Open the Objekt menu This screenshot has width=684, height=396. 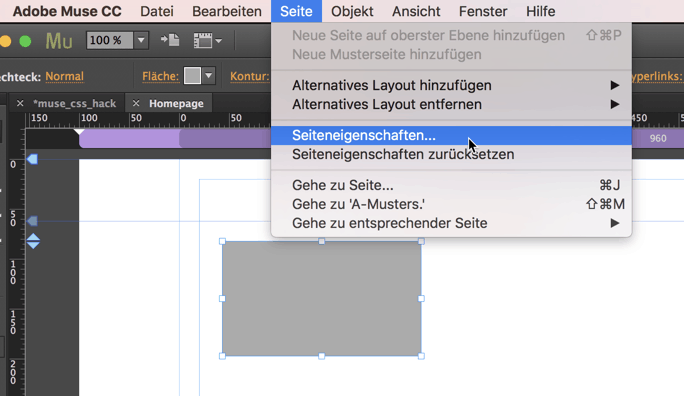point(352,11)
